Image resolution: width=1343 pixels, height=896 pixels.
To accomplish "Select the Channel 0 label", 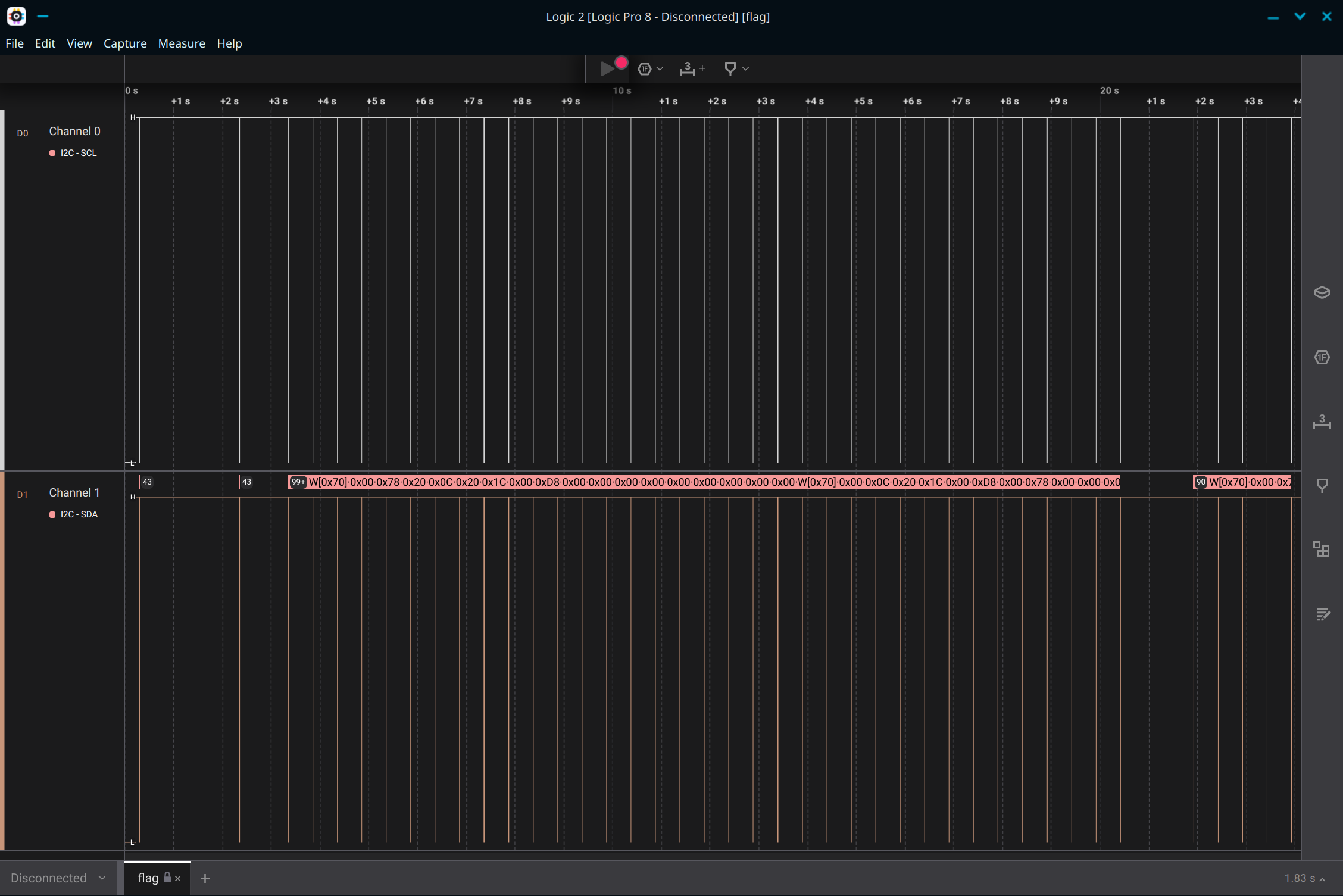I will 74,131.
